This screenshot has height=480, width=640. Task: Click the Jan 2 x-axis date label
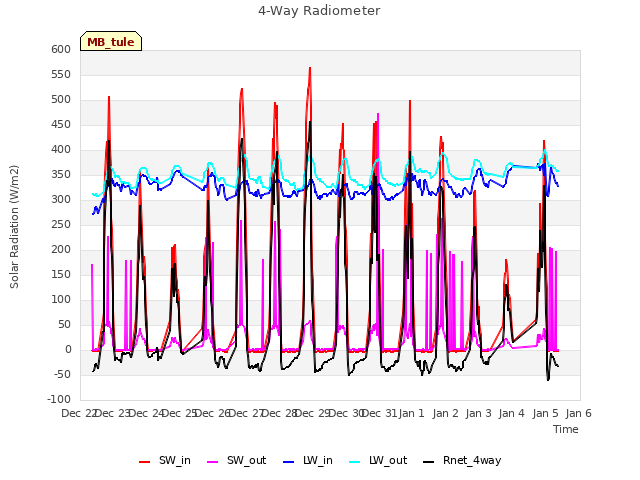446,413
